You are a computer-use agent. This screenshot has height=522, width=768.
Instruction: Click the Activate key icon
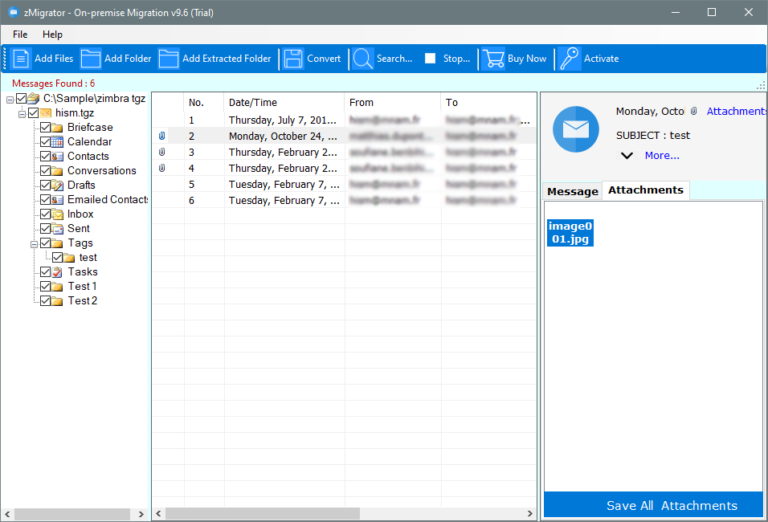[x=570, y=58]
